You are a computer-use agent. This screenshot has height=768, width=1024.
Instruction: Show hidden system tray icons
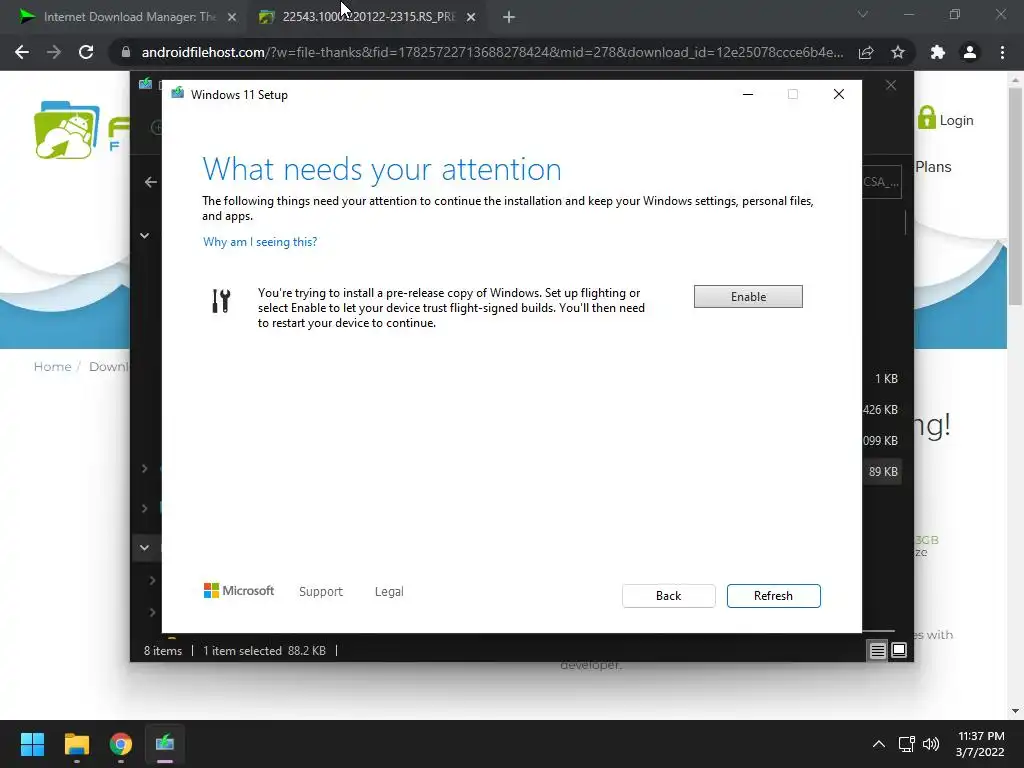pos(879,744)
